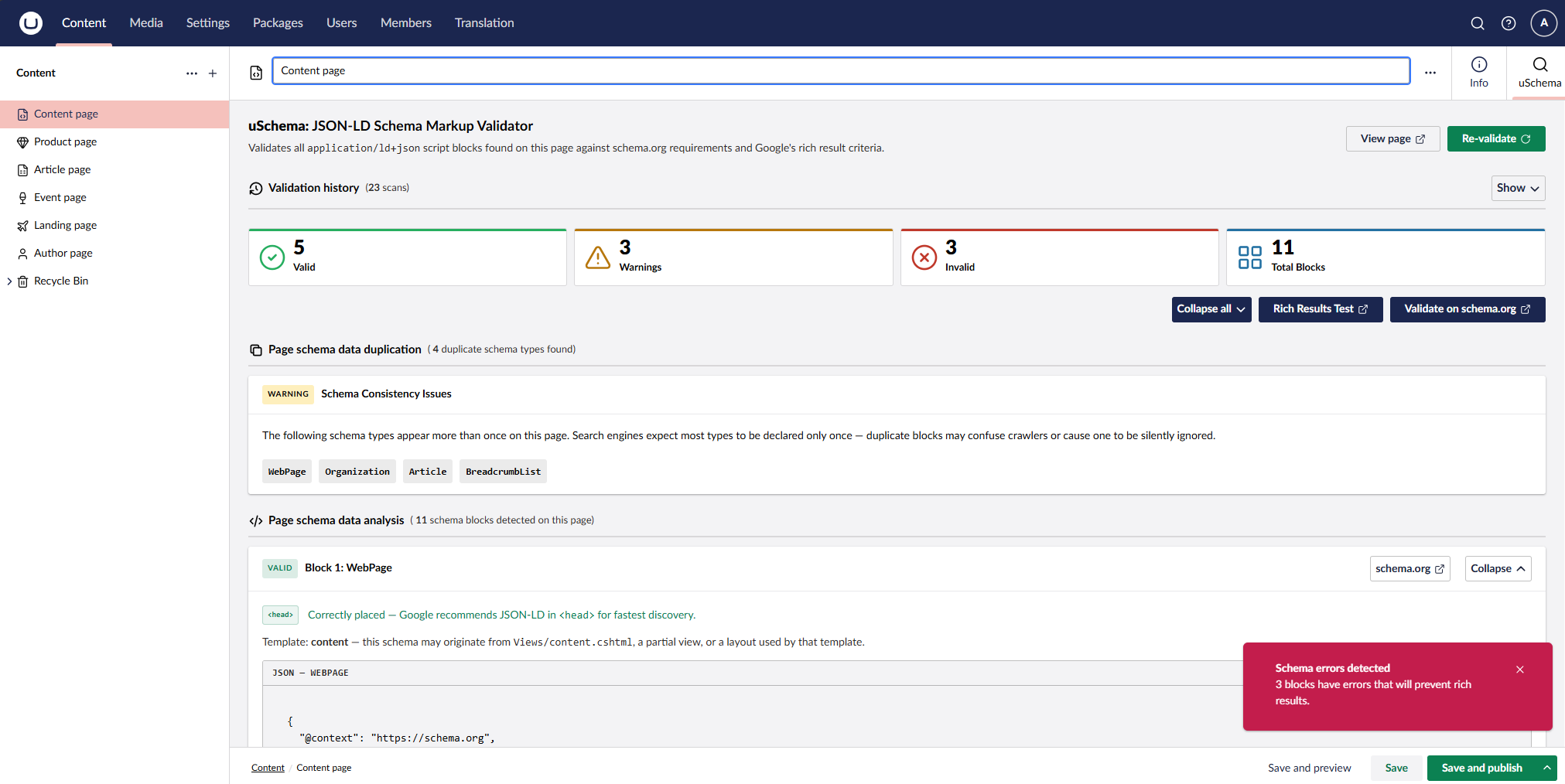Image resolution: width=1565 pixels, height=784 pixels.
Task: Open the Info panel icon
Action: (x=1478, y=72)
